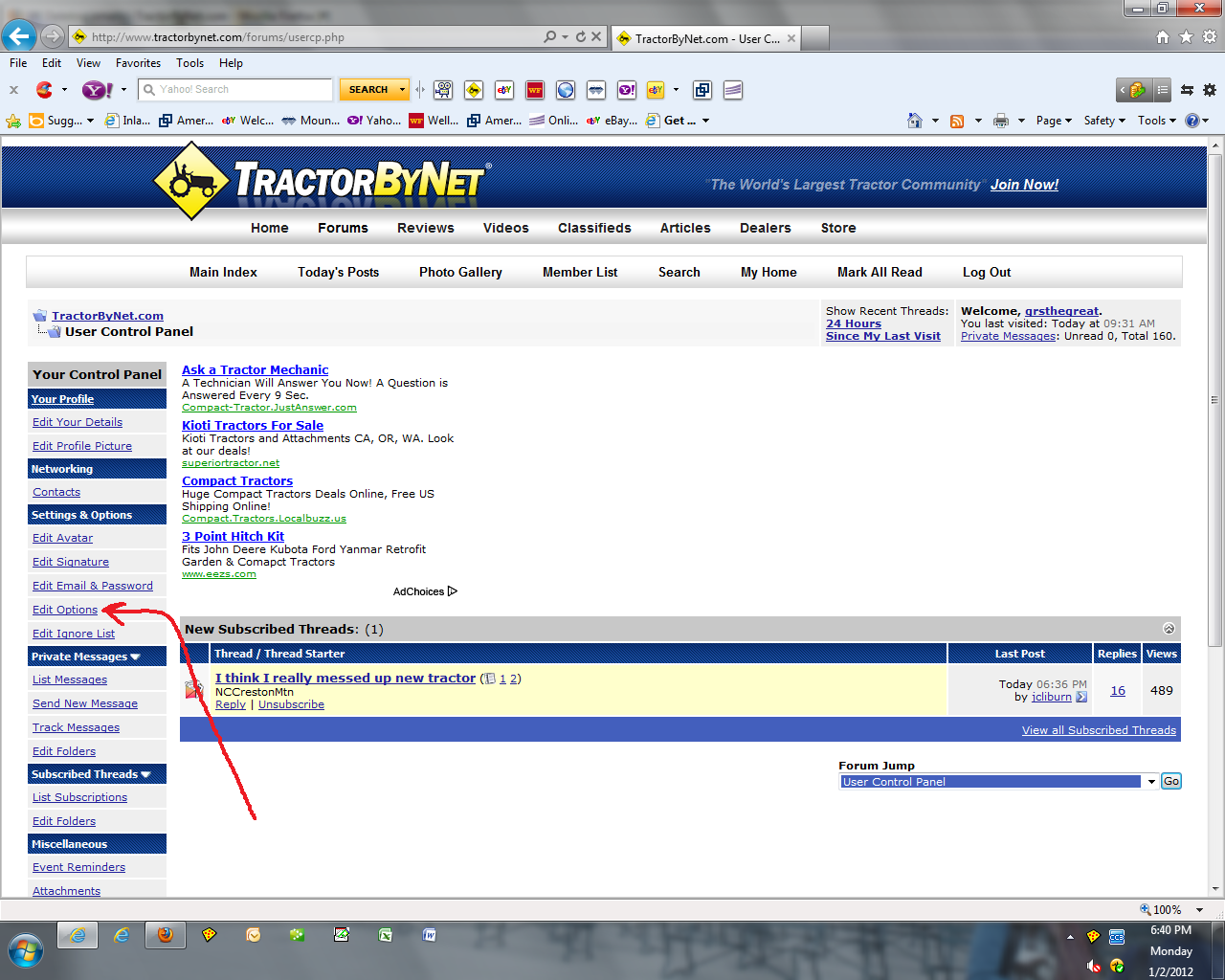Click the browser Favorites star icon
1225x980 pixels.
click(1186, 36)
